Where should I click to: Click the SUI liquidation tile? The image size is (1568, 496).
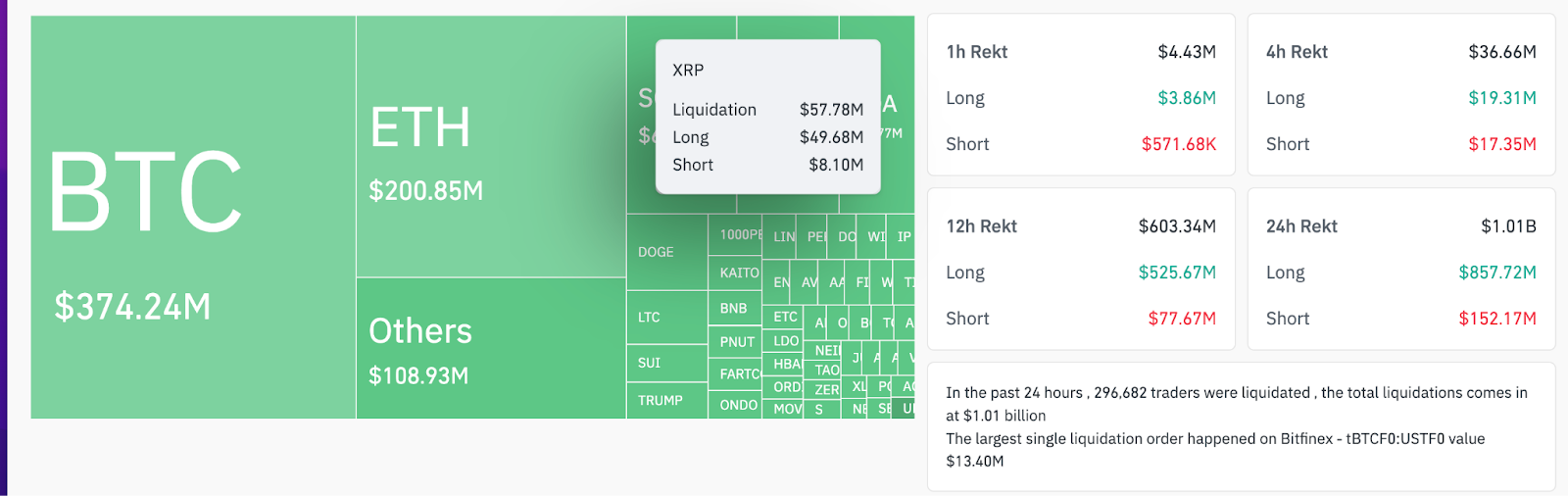[x=666, y=363]
